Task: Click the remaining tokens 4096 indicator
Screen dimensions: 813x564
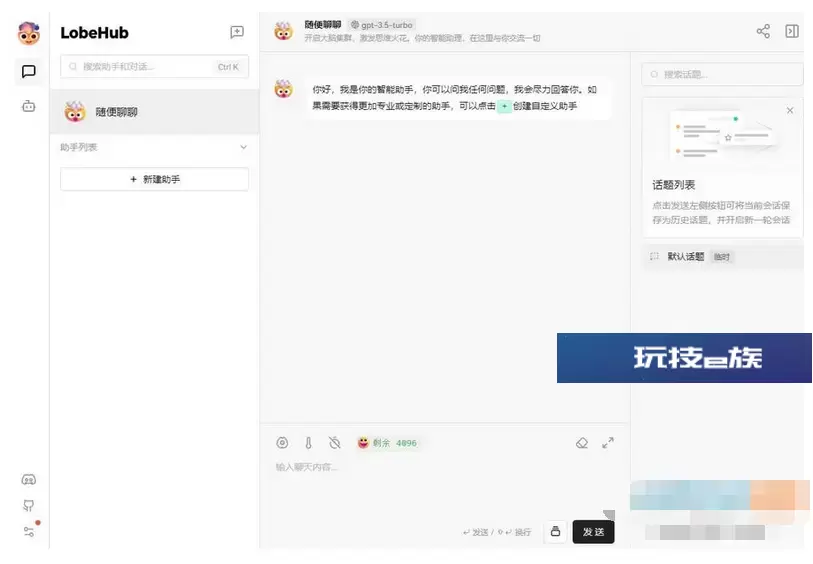Action: (x=387, y=443)
